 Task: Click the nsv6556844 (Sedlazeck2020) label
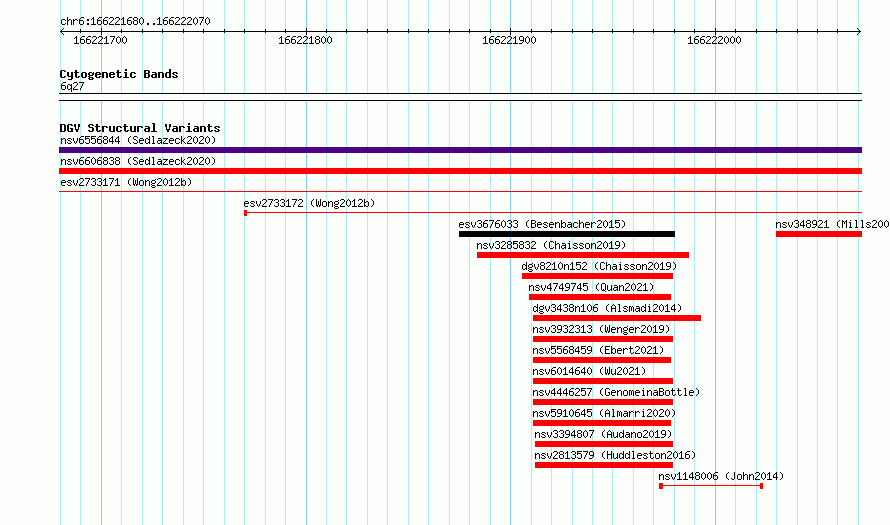pyautogui.click(x=138, y=140)
